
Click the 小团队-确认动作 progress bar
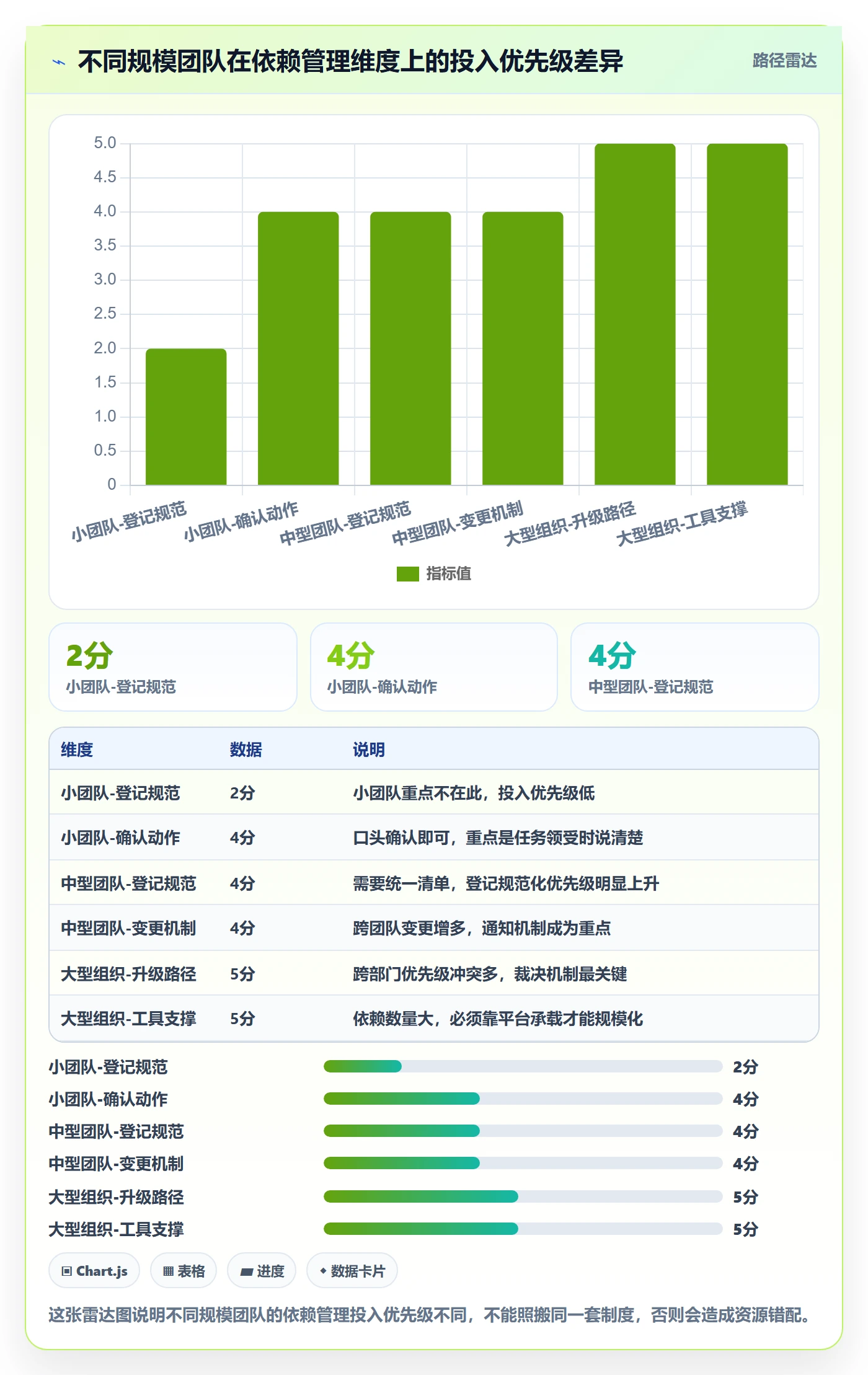[523, 1099]
